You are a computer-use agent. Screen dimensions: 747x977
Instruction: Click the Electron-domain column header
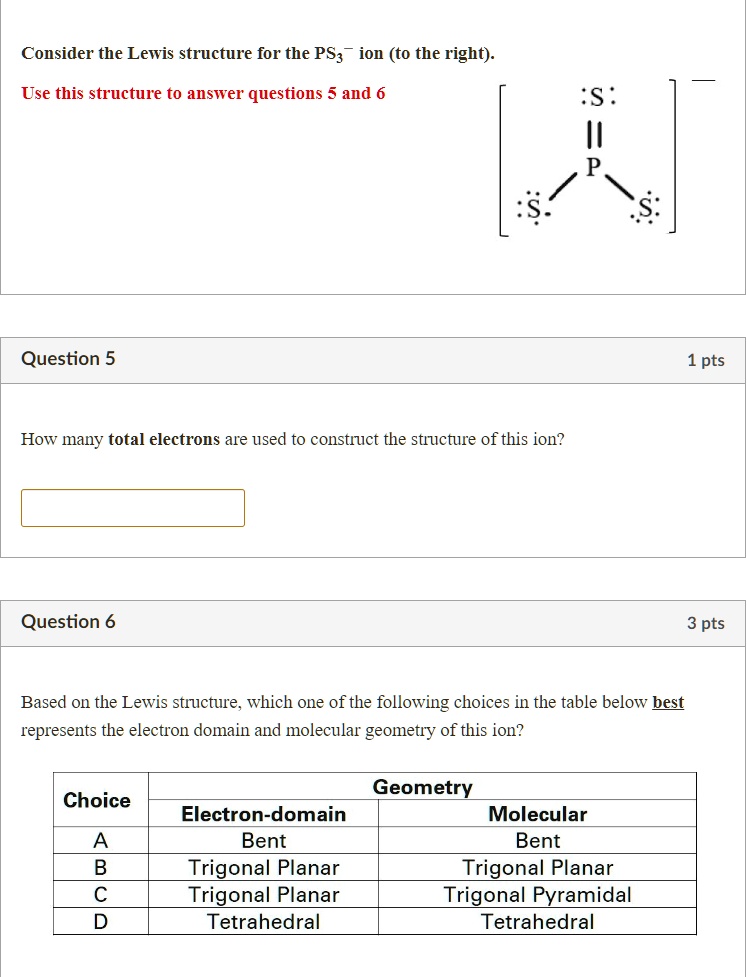coord(263,814)
